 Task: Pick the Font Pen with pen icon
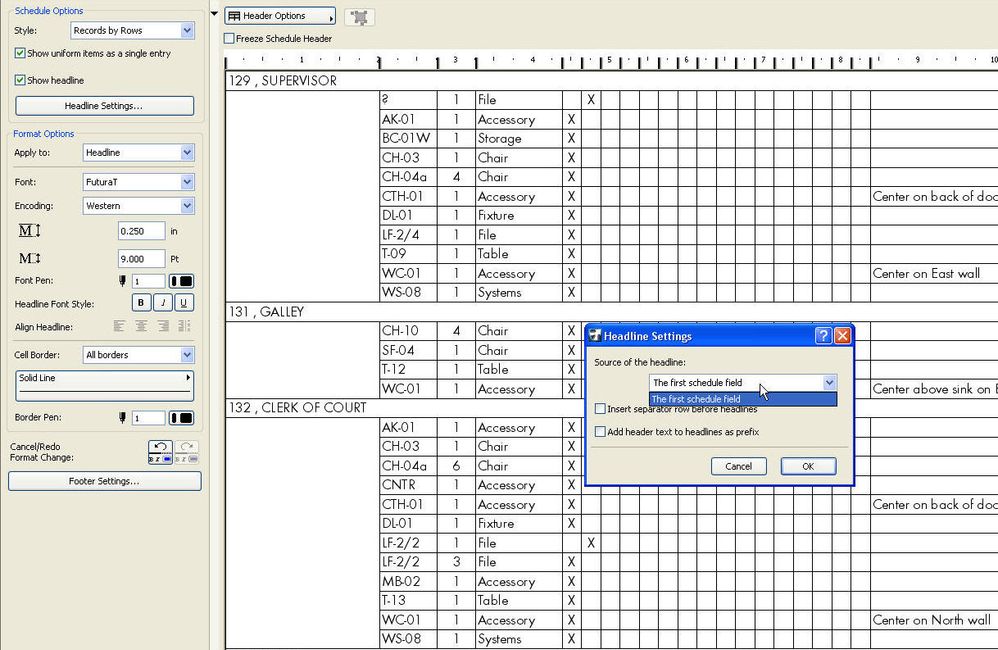point(120,281)
